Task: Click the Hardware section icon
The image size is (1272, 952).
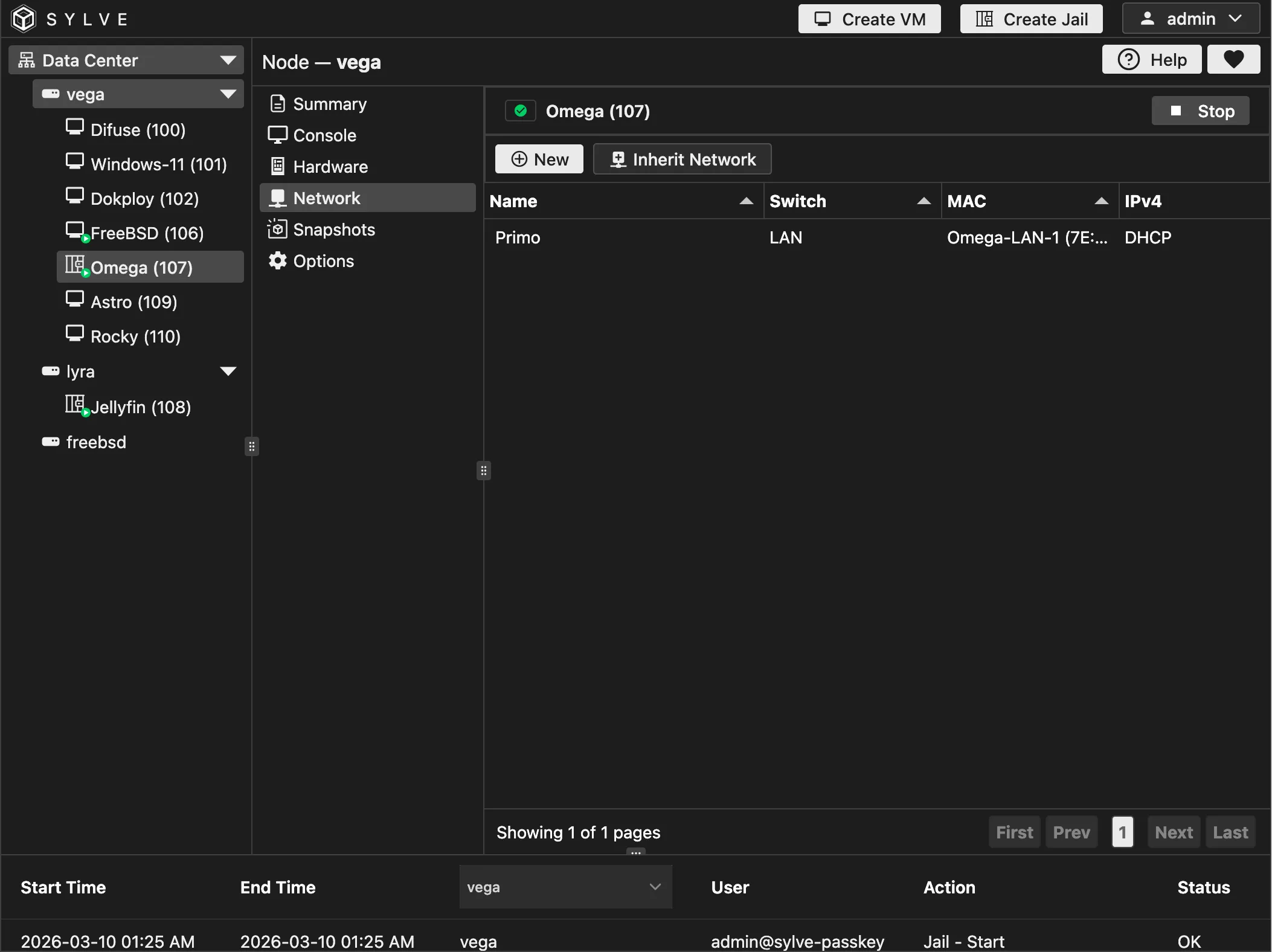Action: click(277, 167)
